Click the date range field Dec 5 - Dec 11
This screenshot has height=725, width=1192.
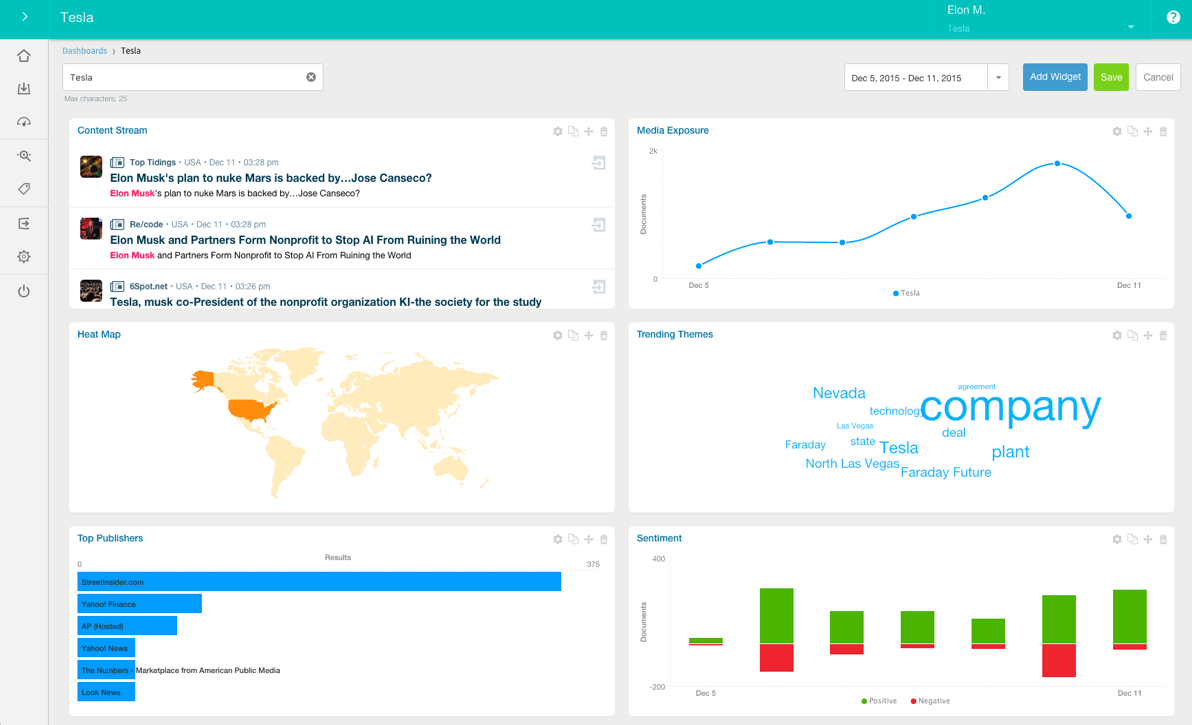915,78
